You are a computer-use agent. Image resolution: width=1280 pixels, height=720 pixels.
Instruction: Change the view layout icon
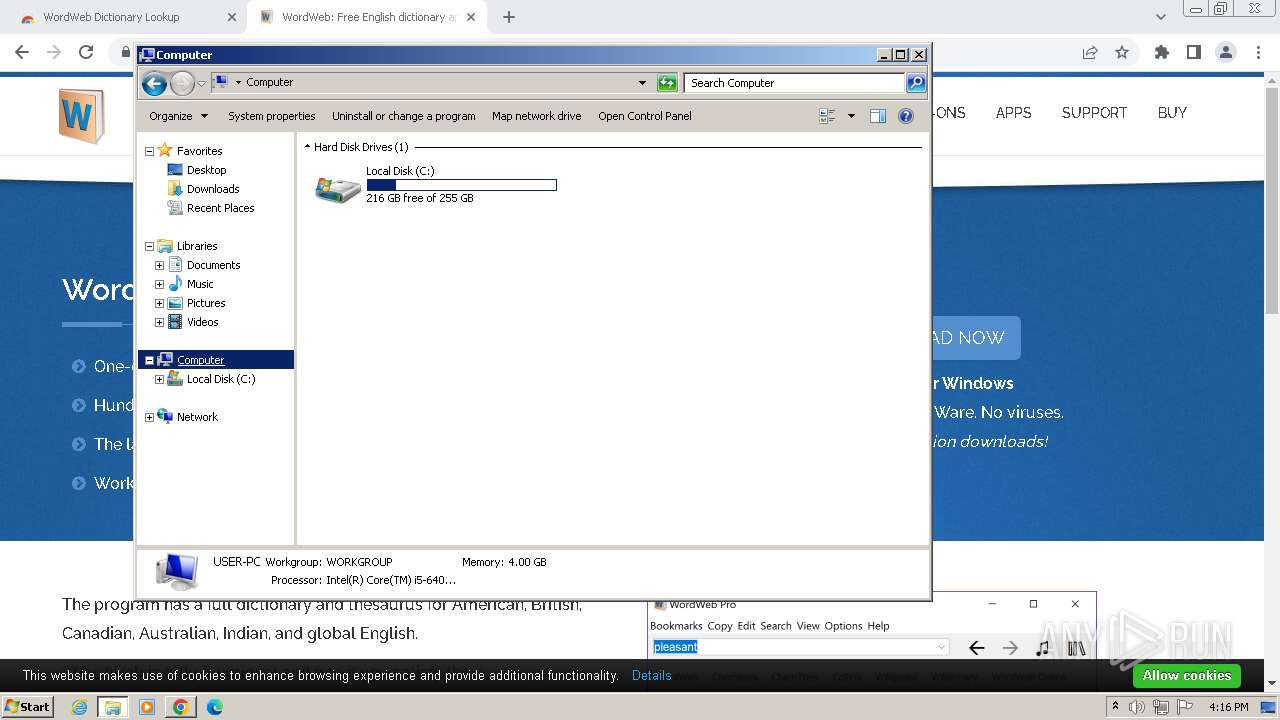(828, 116)
